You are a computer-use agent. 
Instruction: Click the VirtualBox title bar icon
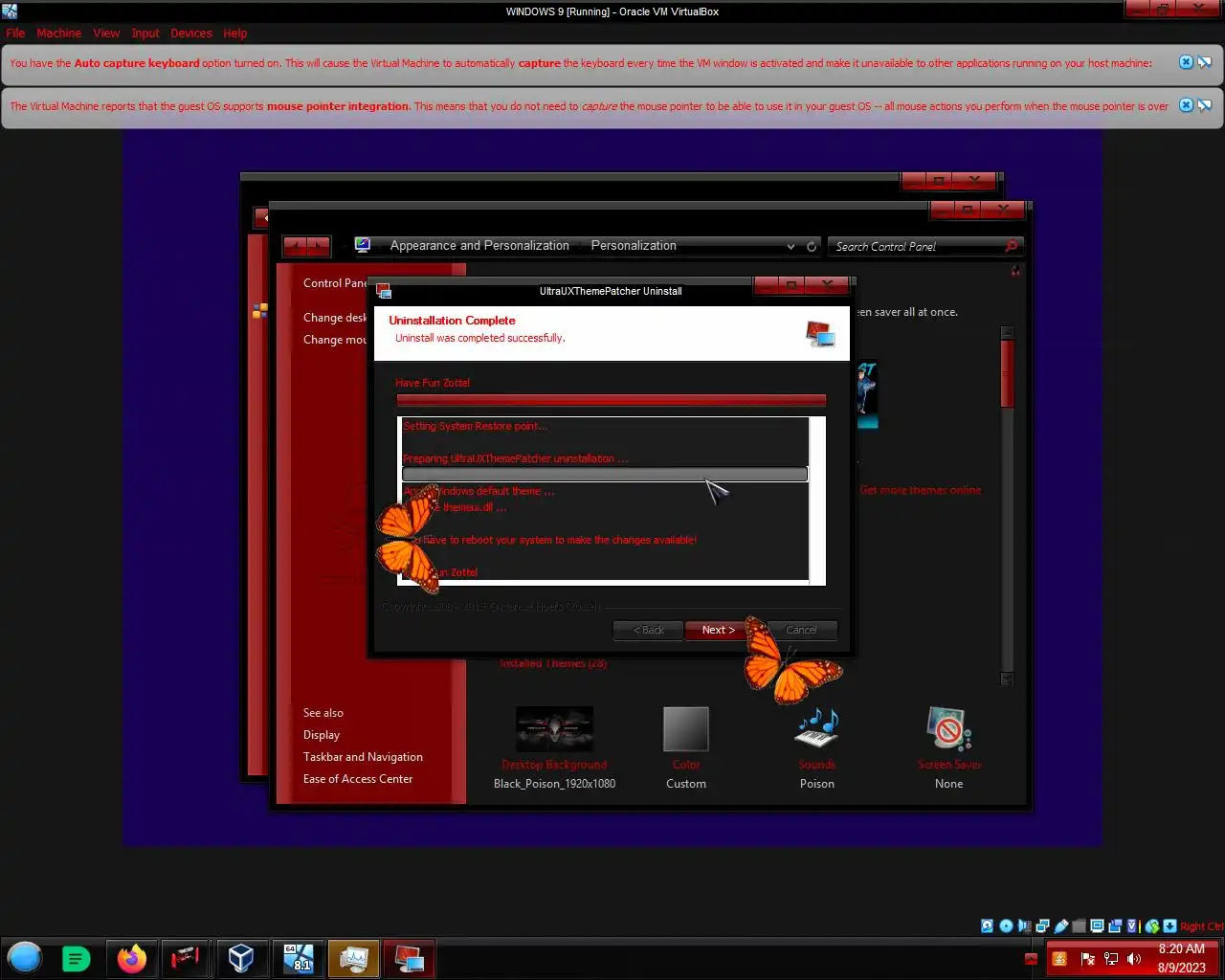[10, 11]
